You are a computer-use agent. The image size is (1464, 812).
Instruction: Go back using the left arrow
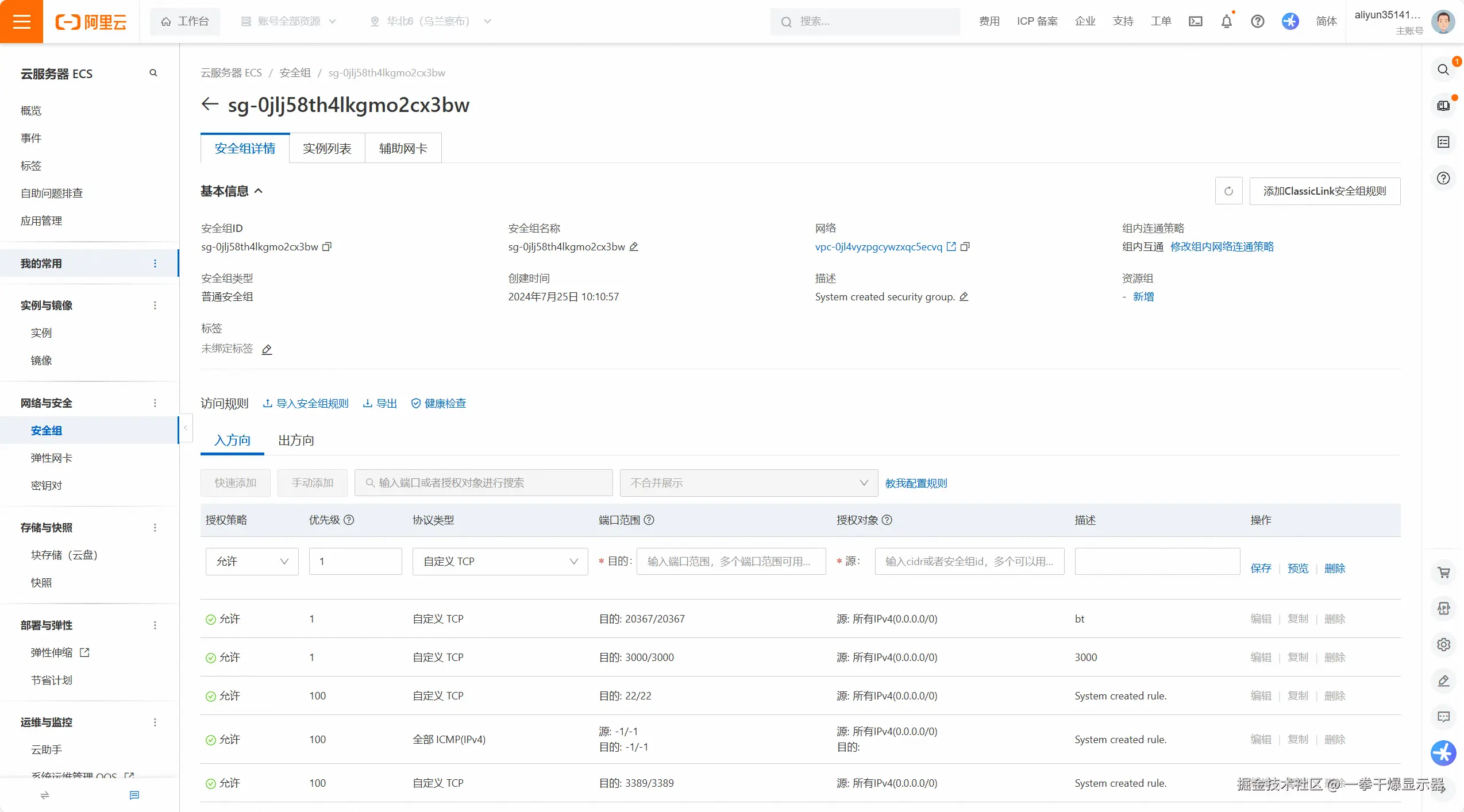[x=210, y=105]
